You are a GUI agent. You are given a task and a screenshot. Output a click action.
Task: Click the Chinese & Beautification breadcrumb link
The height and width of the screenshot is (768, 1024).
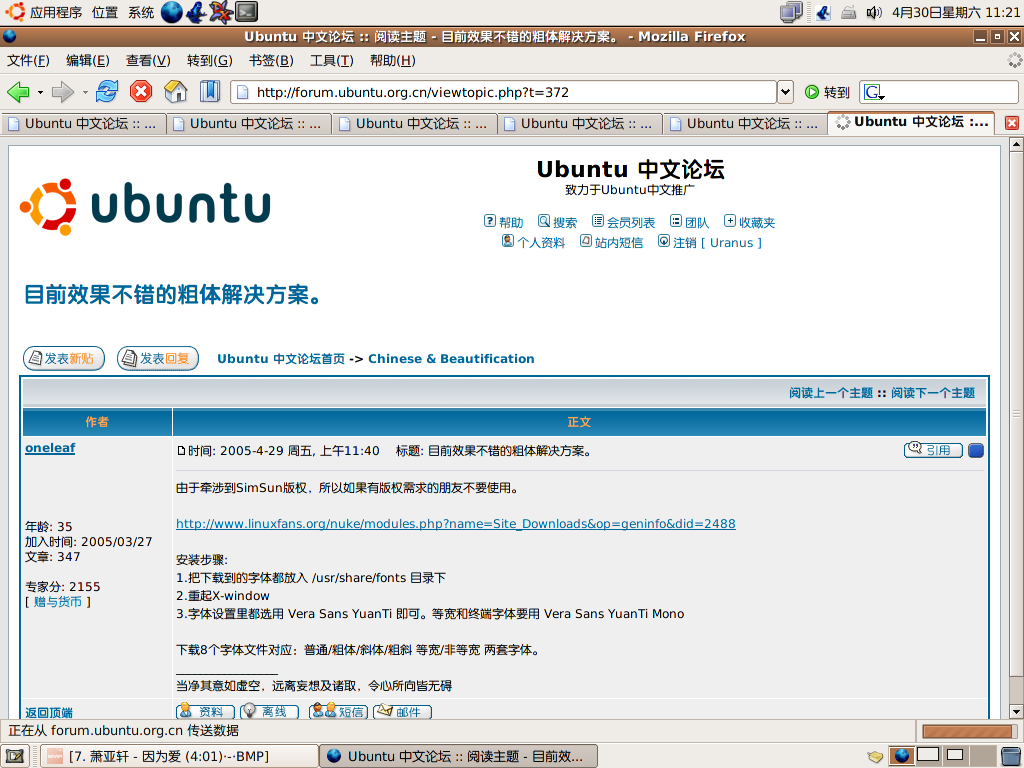451,359
